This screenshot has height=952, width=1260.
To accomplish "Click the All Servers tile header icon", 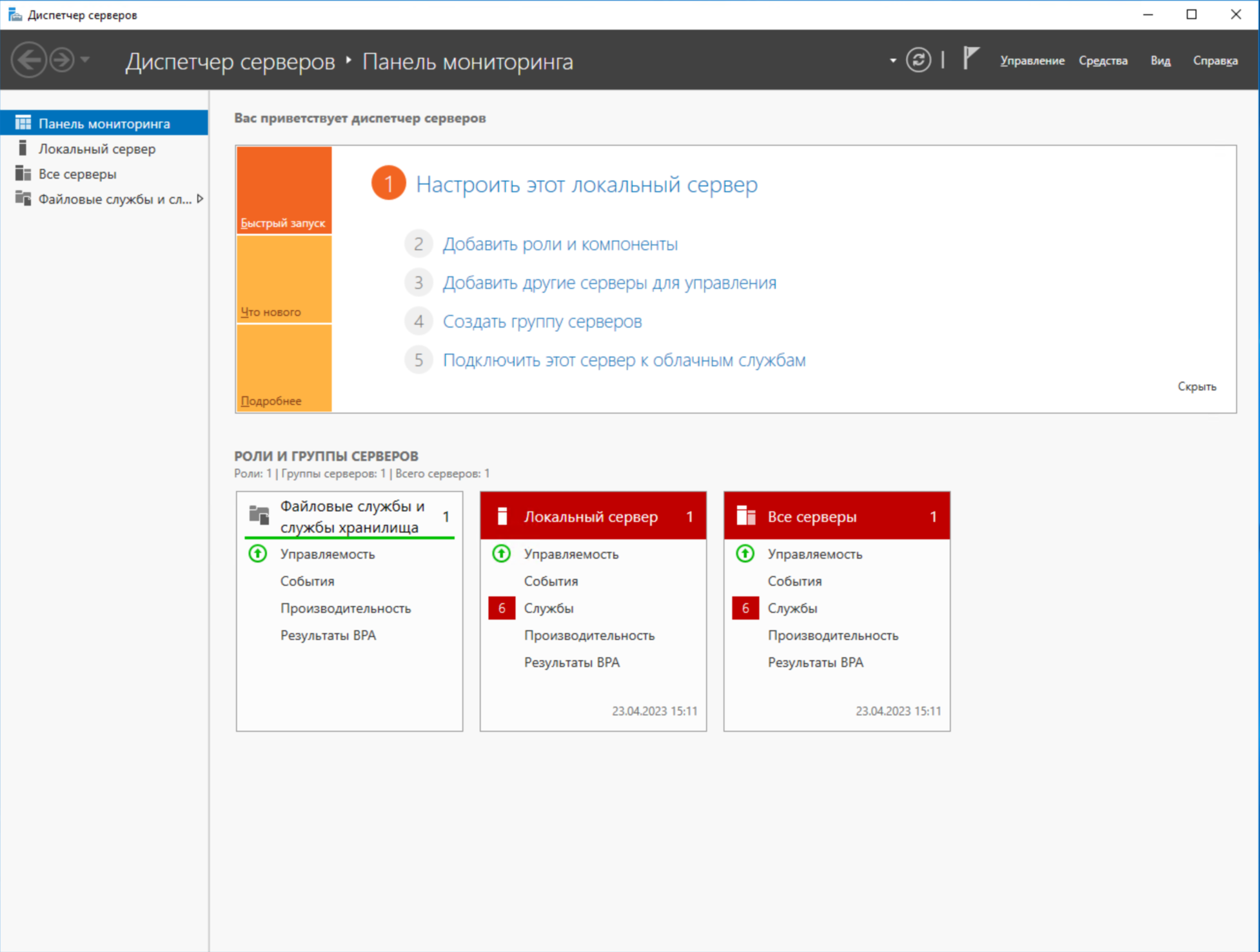I will [746, 516].
